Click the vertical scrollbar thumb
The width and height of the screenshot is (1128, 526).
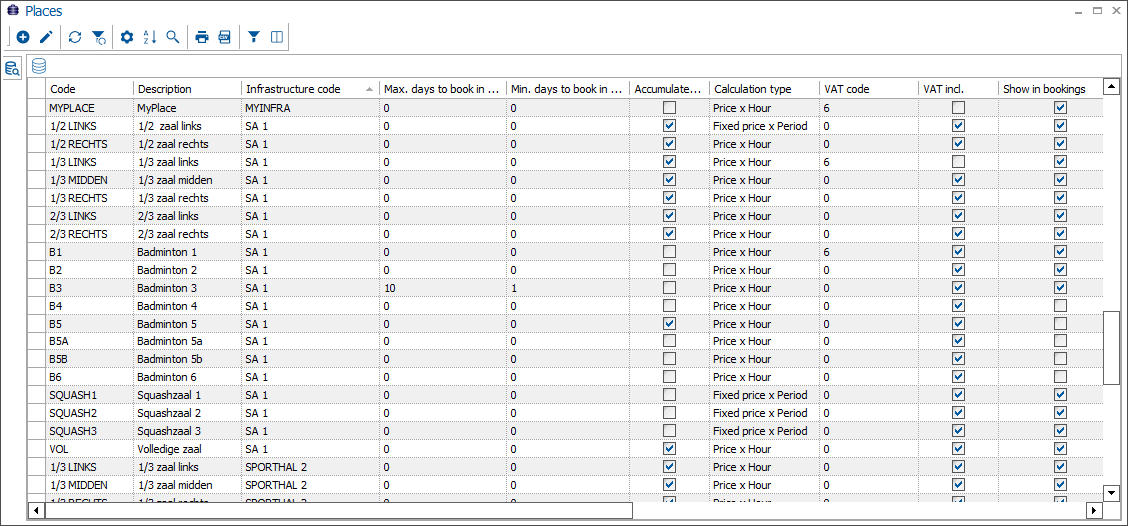[x=1111, y=348]
